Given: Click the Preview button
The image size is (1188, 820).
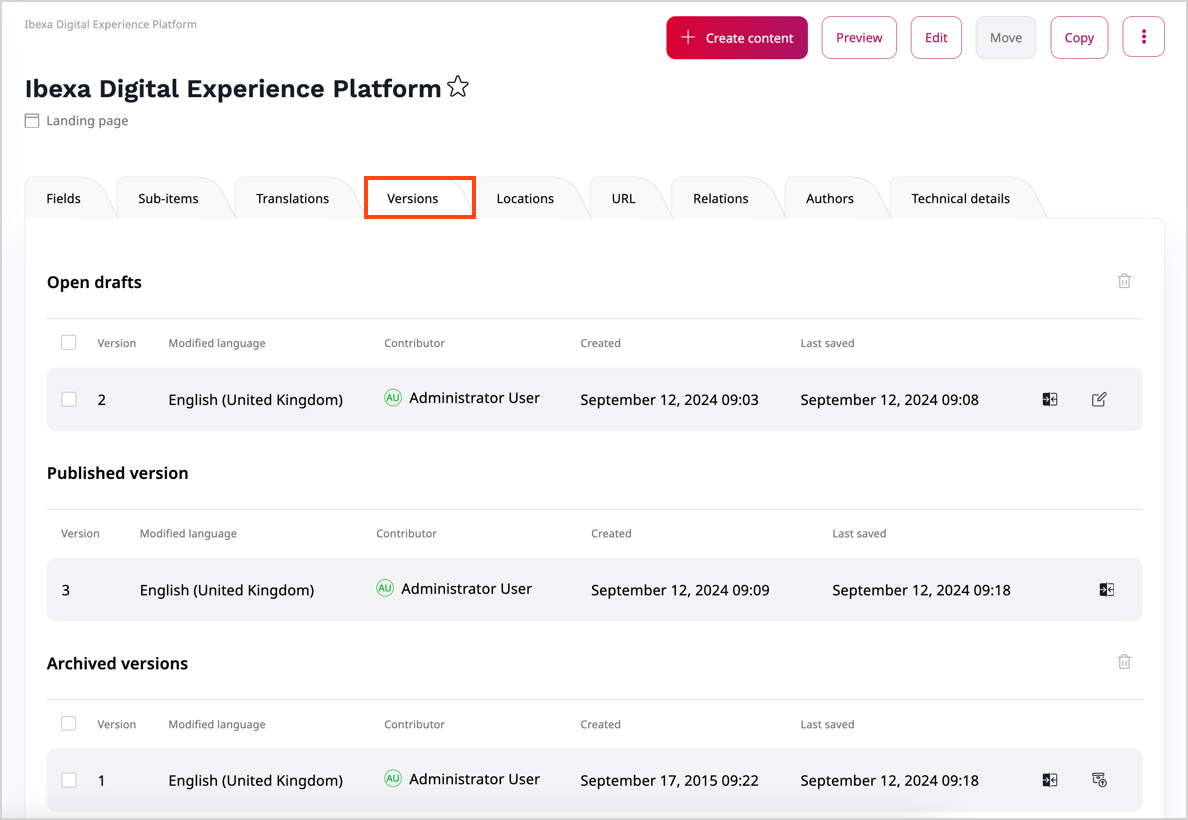Looking at the screenshot, I should [859, 38].
